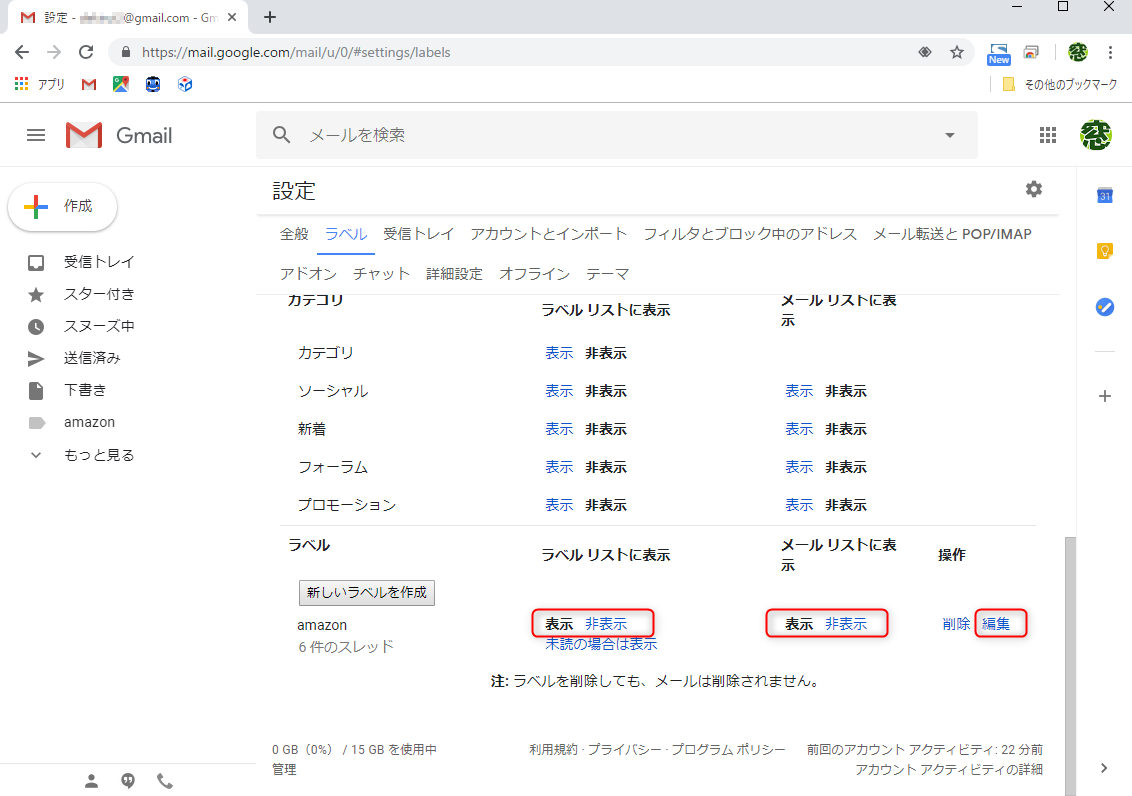Open Google Keep in the side panel

(1104, 251)
